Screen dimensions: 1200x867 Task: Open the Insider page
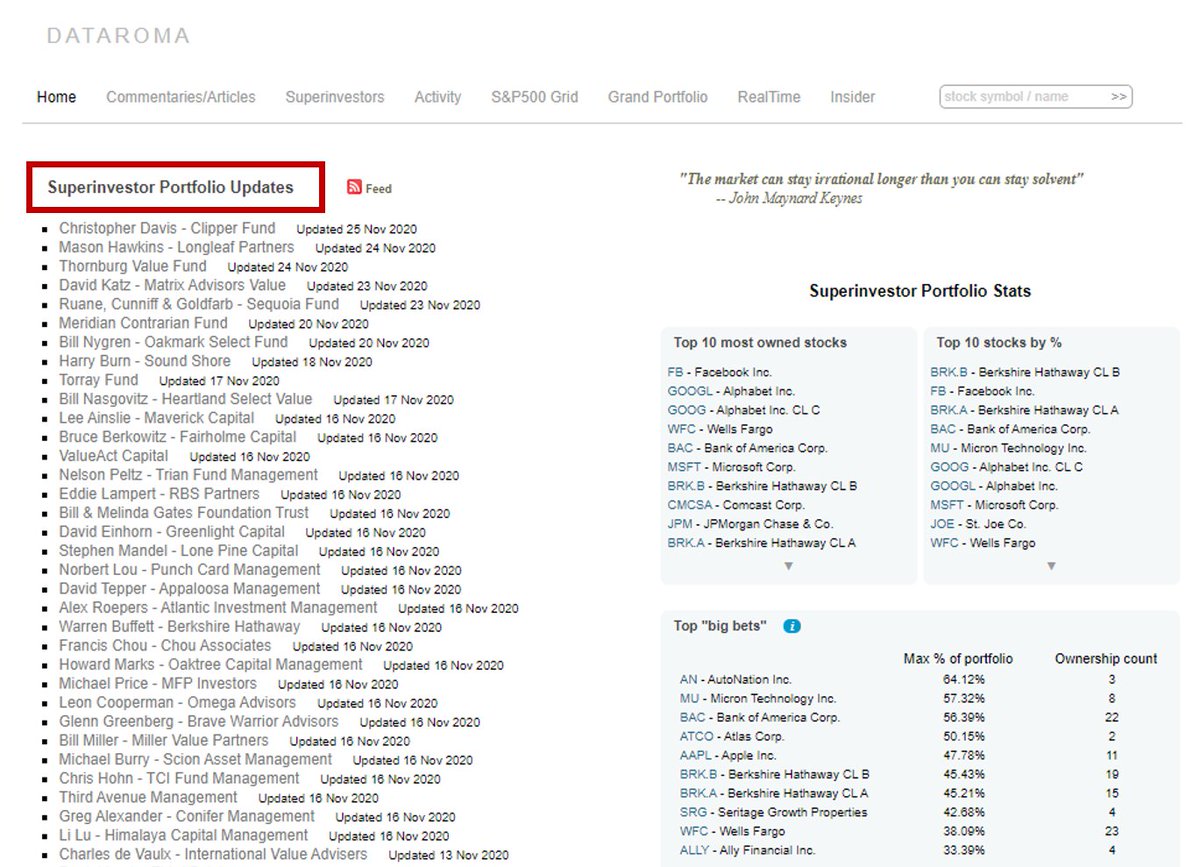tap(852, 97)
